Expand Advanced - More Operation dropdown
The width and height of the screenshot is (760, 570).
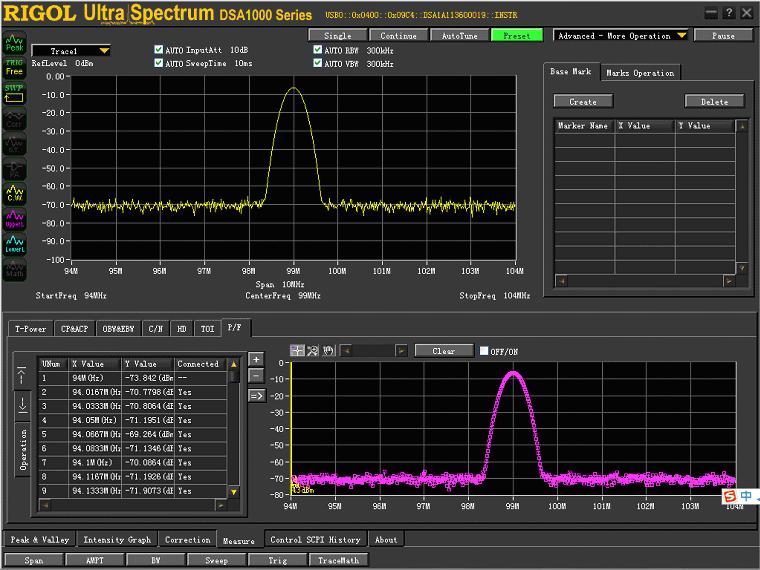pyautogui.click(x=681, y=35)
